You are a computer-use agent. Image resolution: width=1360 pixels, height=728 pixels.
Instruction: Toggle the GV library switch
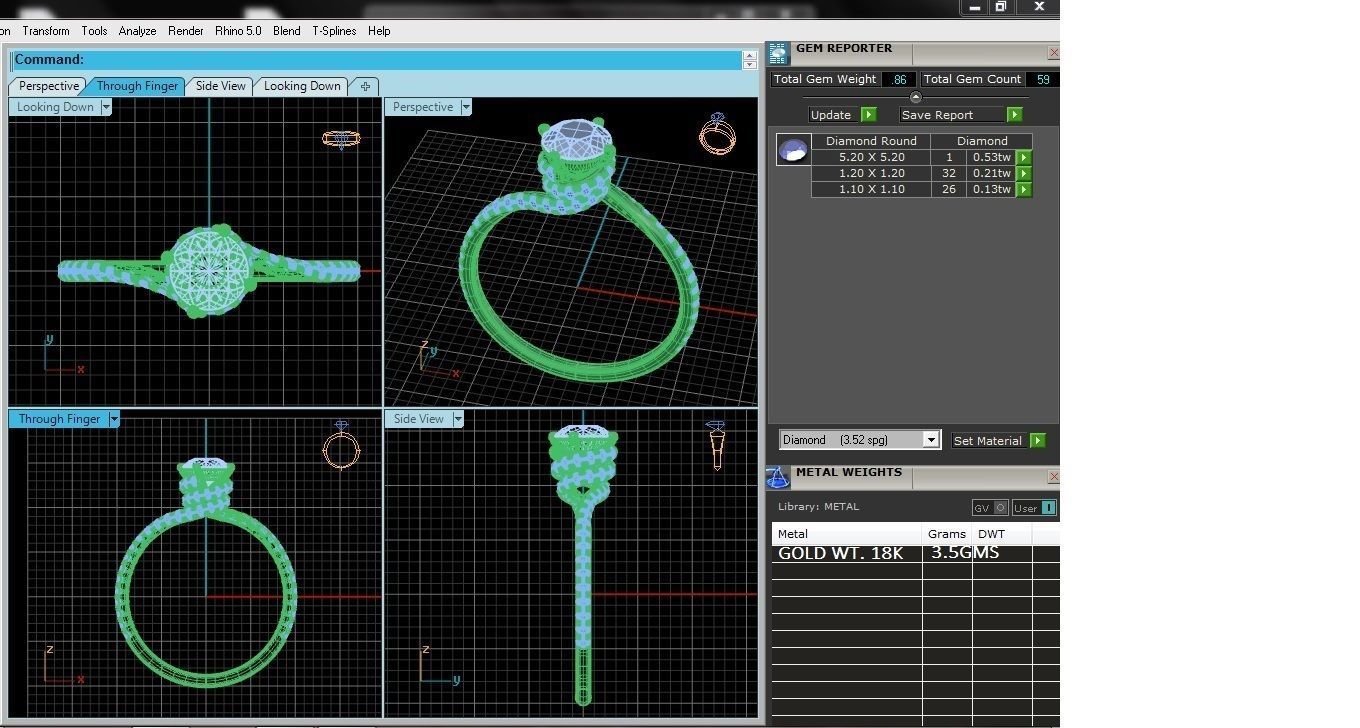pyautogui.click(x=990, y=508)
